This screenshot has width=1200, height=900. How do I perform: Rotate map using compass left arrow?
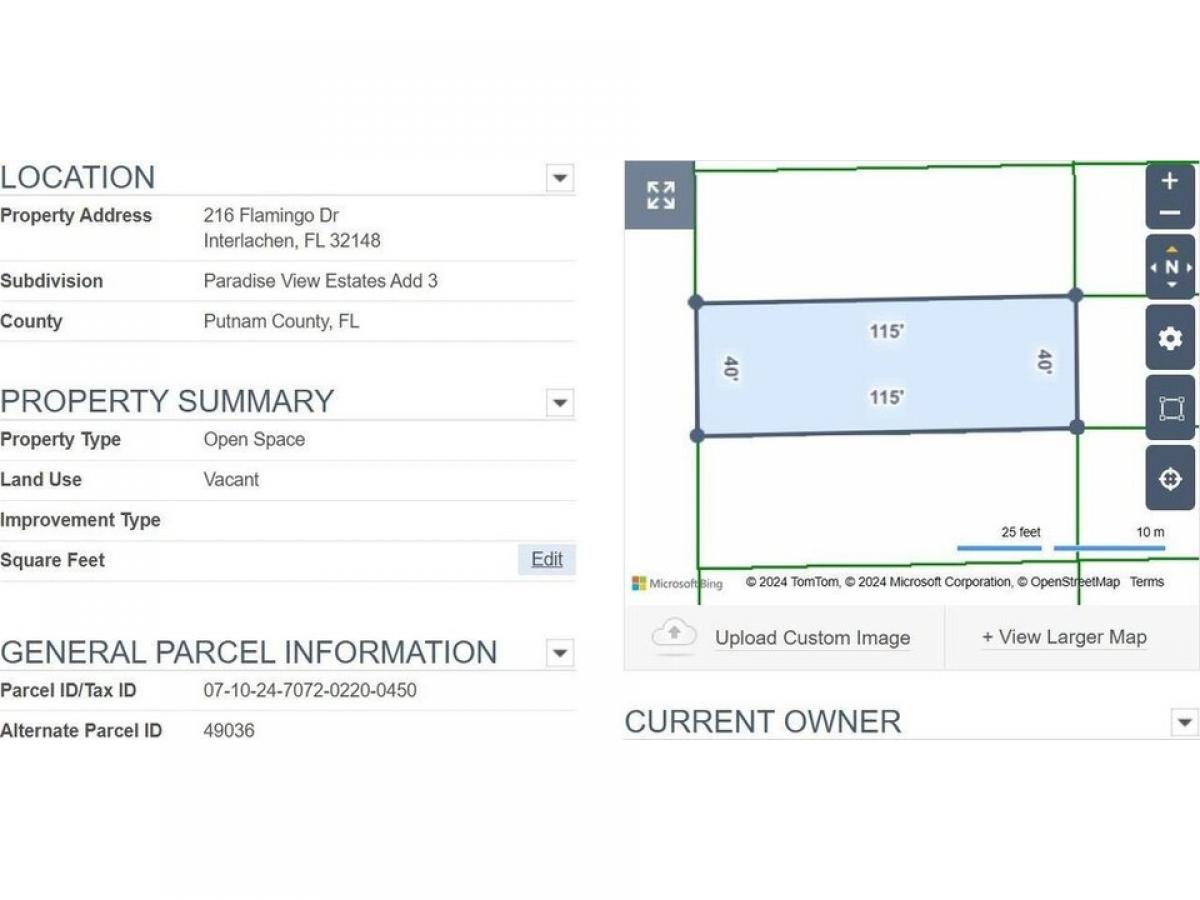[1154, 268]
